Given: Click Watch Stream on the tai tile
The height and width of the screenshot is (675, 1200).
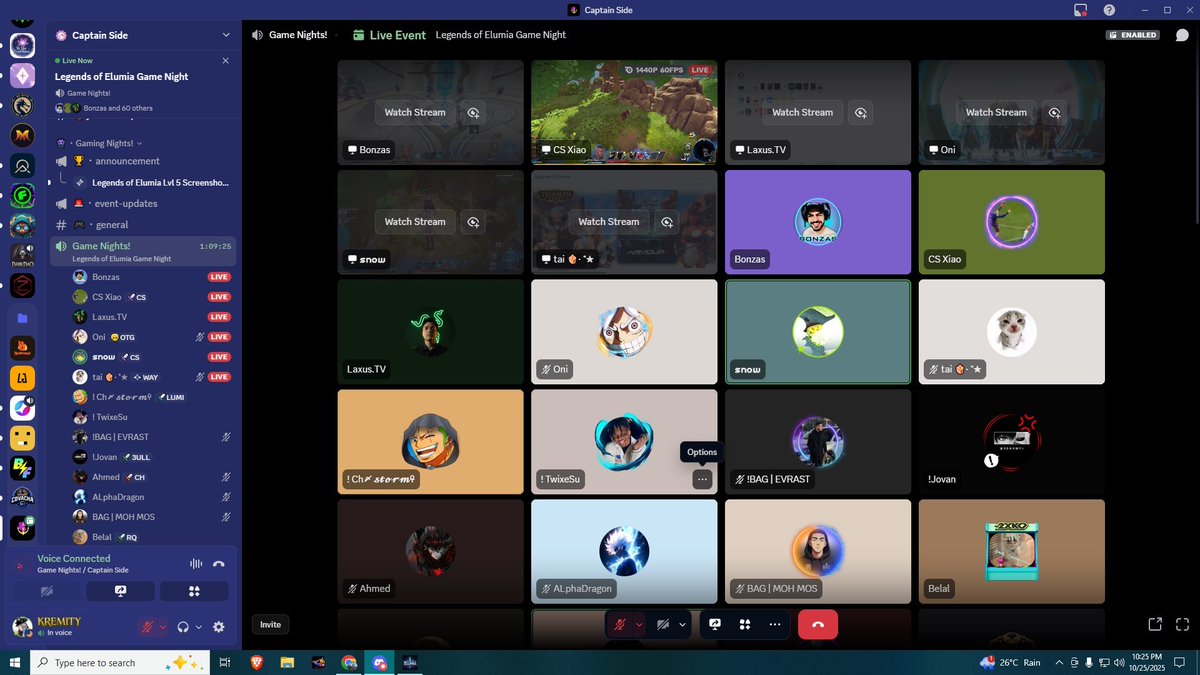Looking at the screenshot, I should click(608, 222).
